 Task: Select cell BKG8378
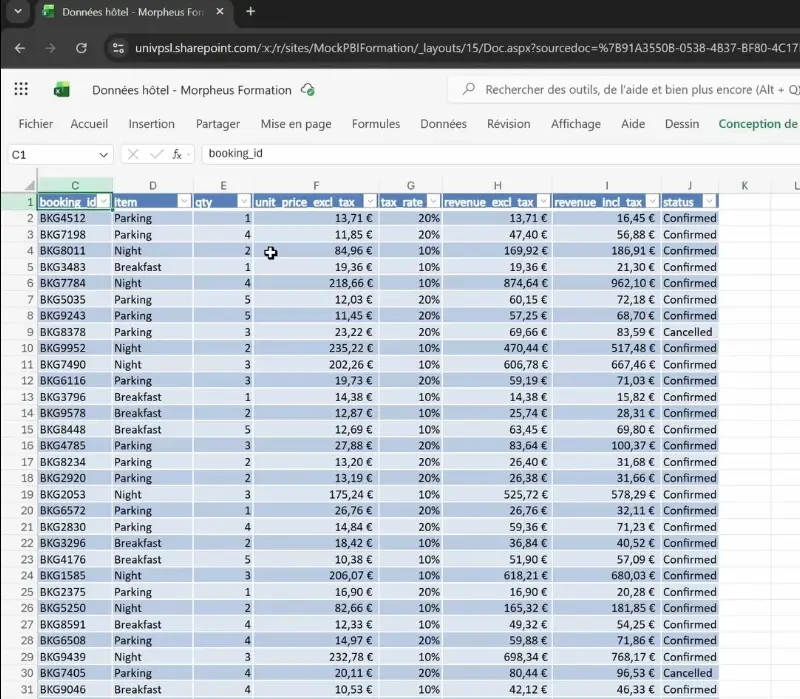click(x=75, y=332)
